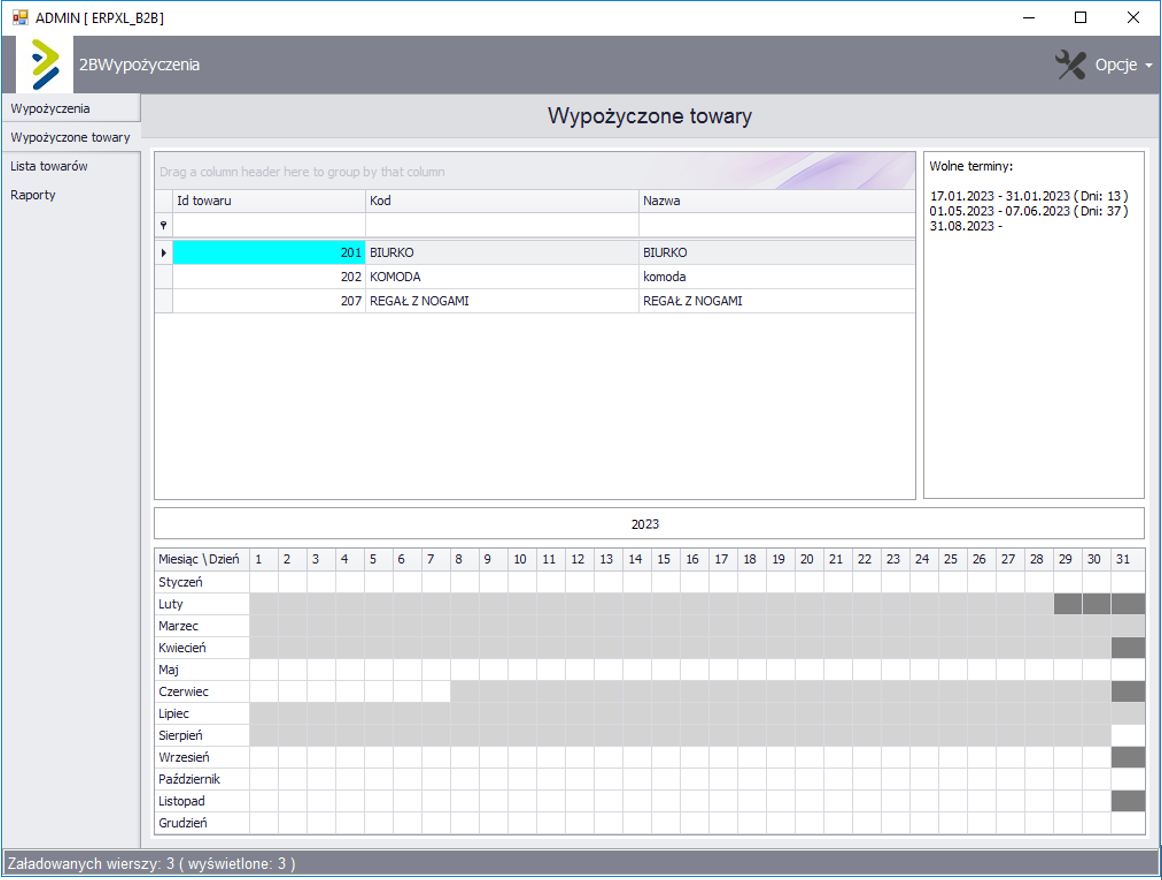Click the Opcje wrench and screwdriver icon
Viewport: 1162px width, 880px height.
pyautogui.click(x=1071, y=64)
